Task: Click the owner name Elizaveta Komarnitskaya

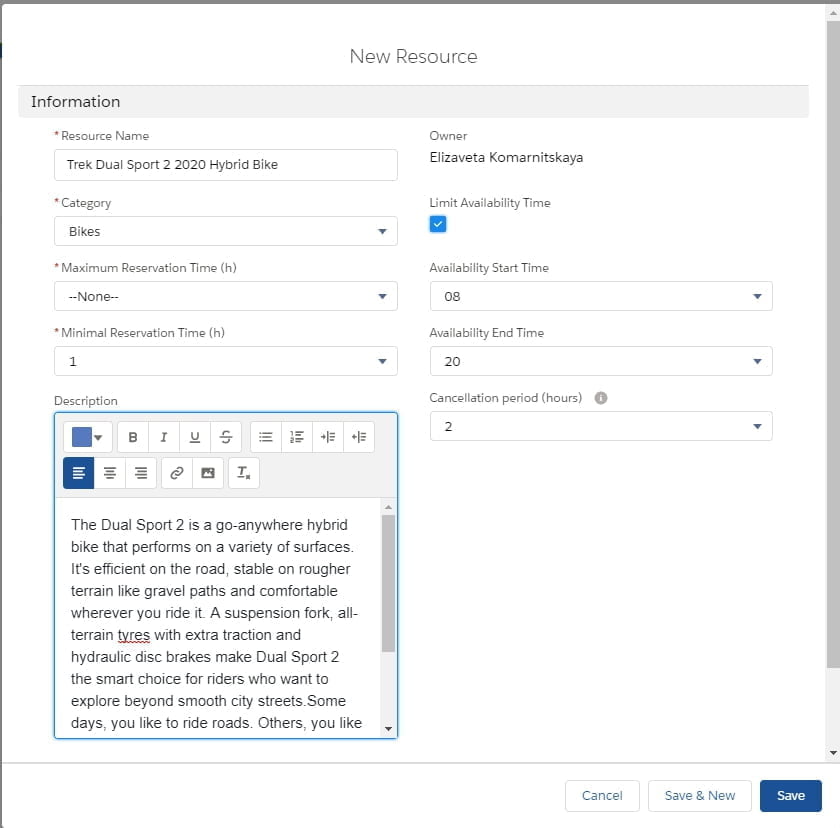Action: (506, 157)
